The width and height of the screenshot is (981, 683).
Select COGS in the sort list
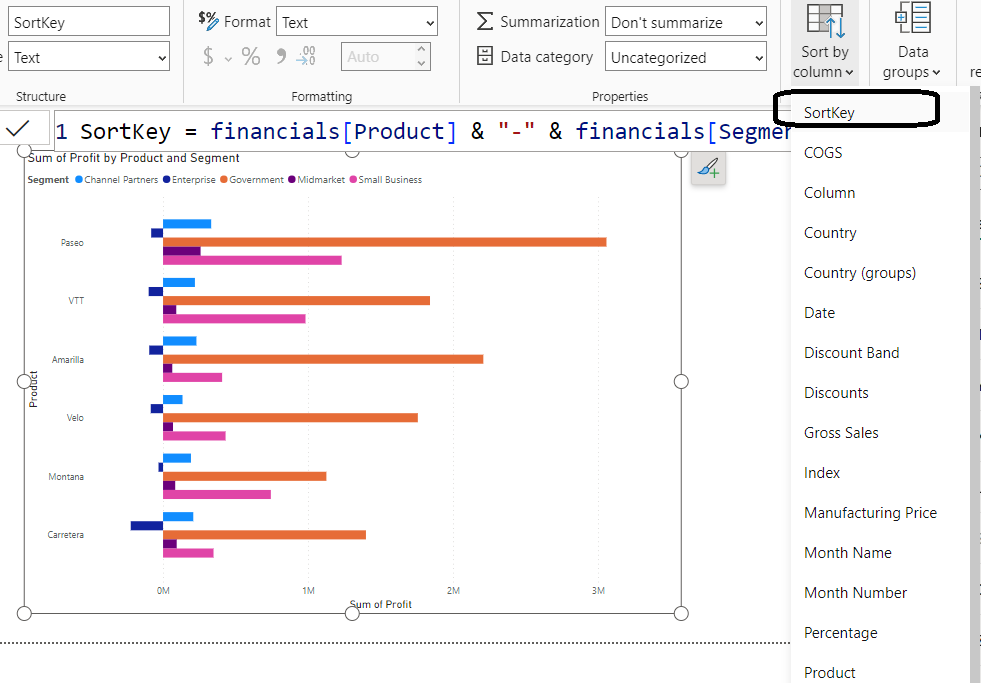coord(879,153)
